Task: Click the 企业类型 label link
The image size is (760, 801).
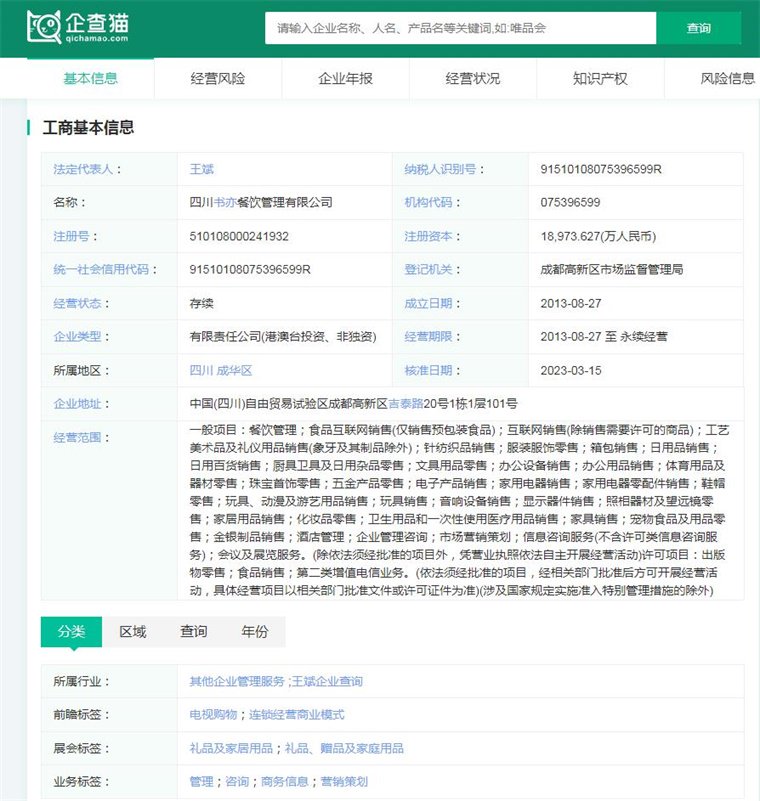Action: point(77,337)
